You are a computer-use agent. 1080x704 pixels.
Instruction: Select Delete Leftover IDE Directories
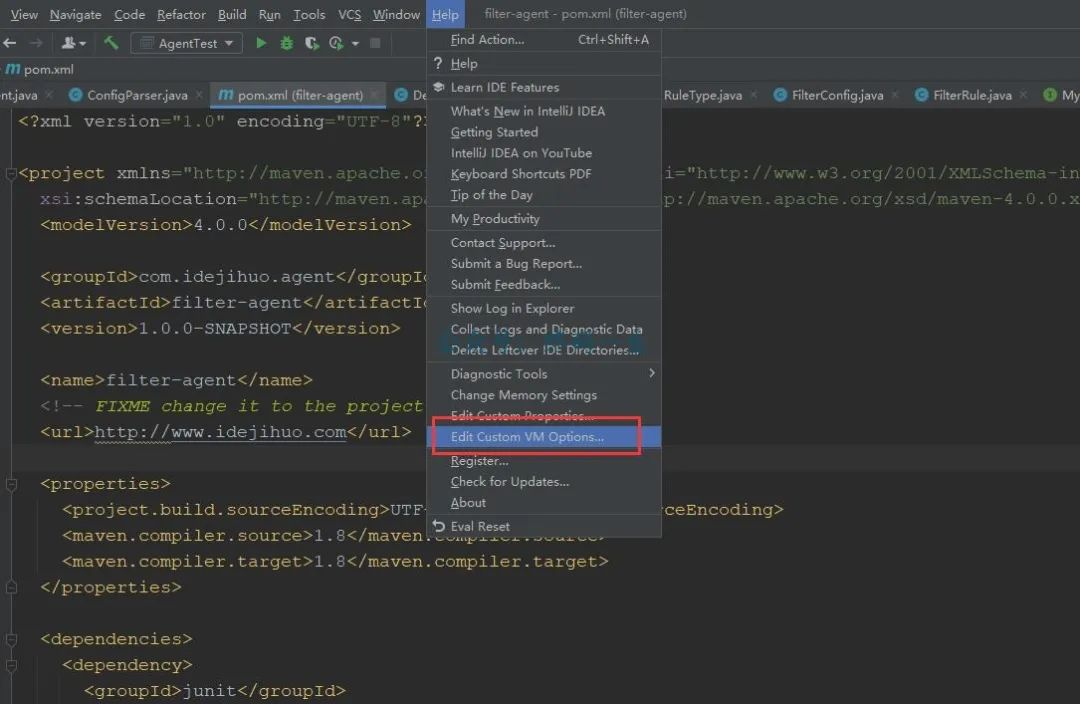pyautogui.click(x=544, y=350)
